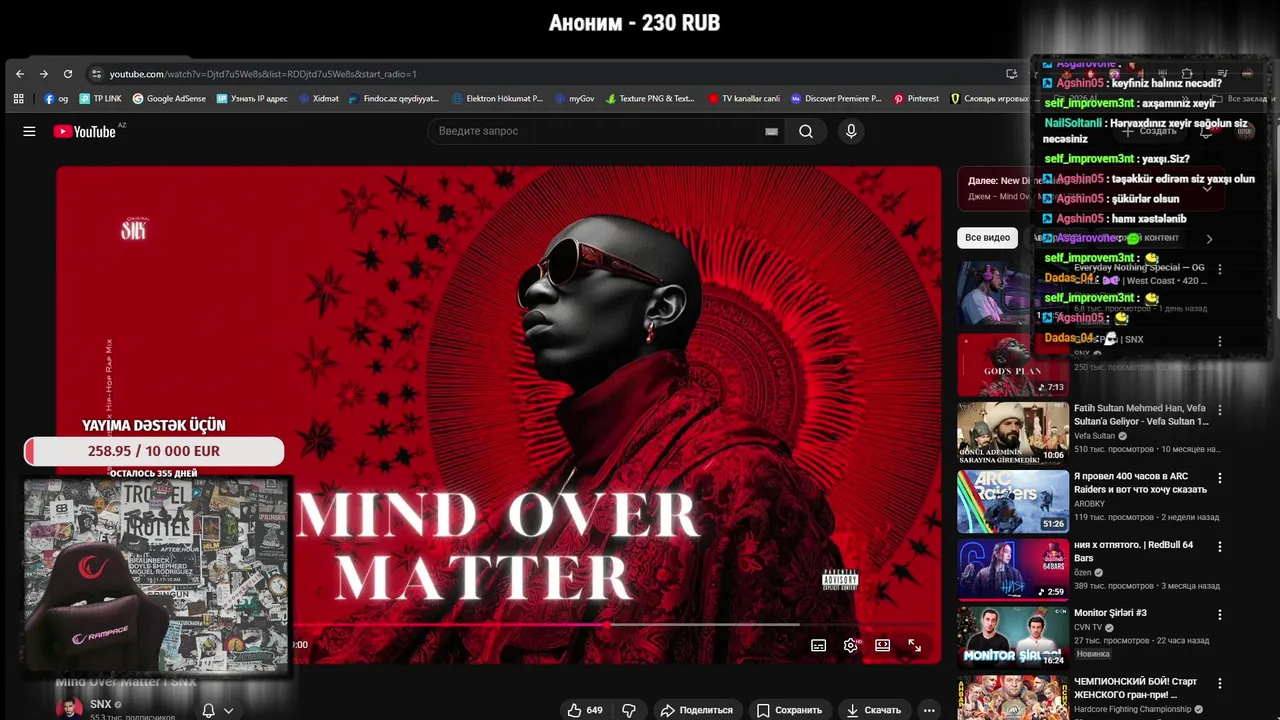Image resolution: width=1280 pixels, height=720 pixels.
Task: Open options menu for Everyday Nothing Special
Action: pos(1219,269)
